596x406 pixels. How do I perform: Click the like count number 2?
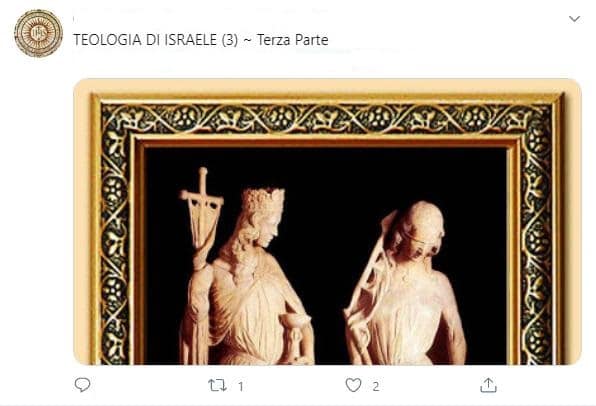[376, 387]
